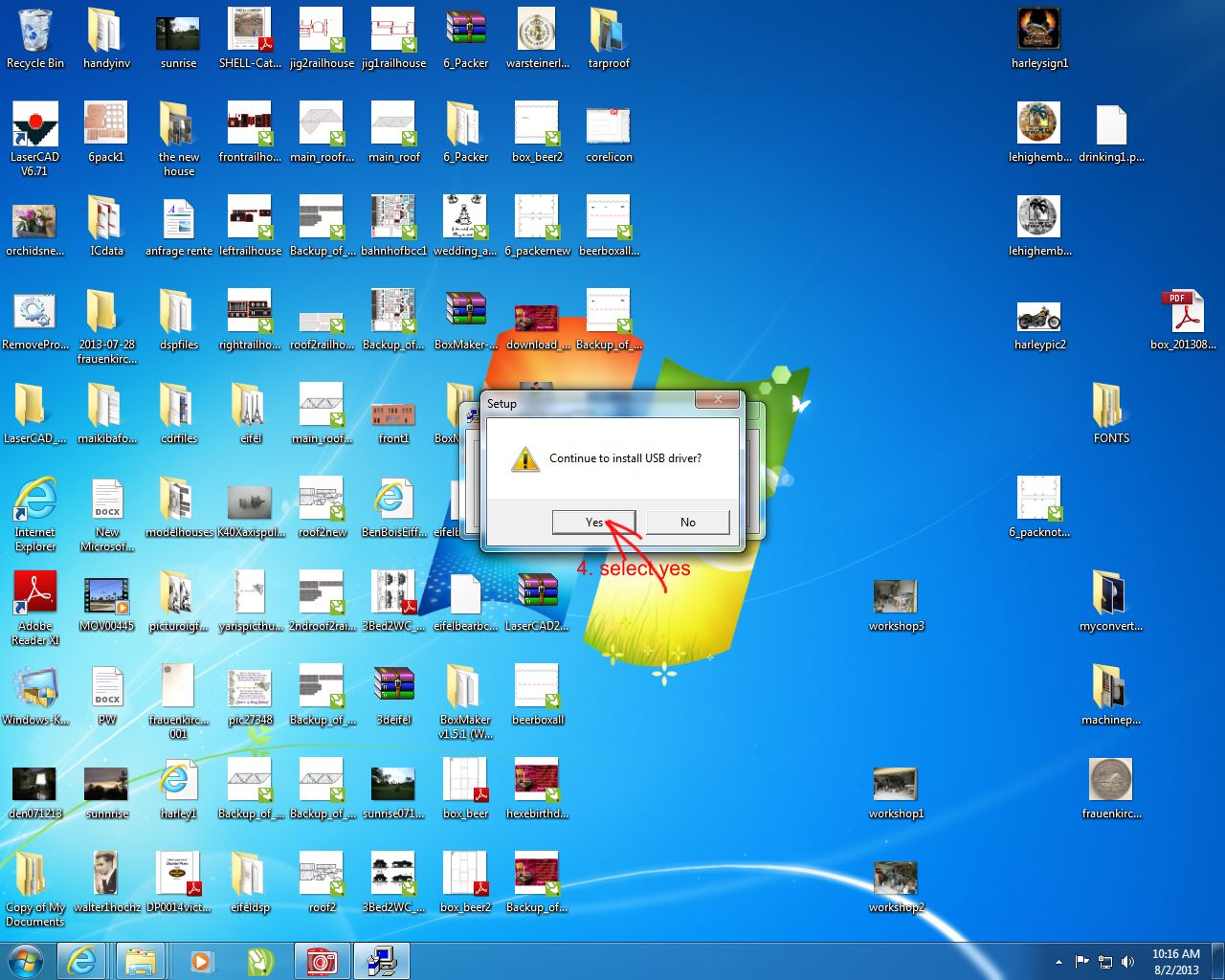Launch Windows Media Player from taskbar
Image resolution: width=1225 pixels, height=980 pixels.
201,961
